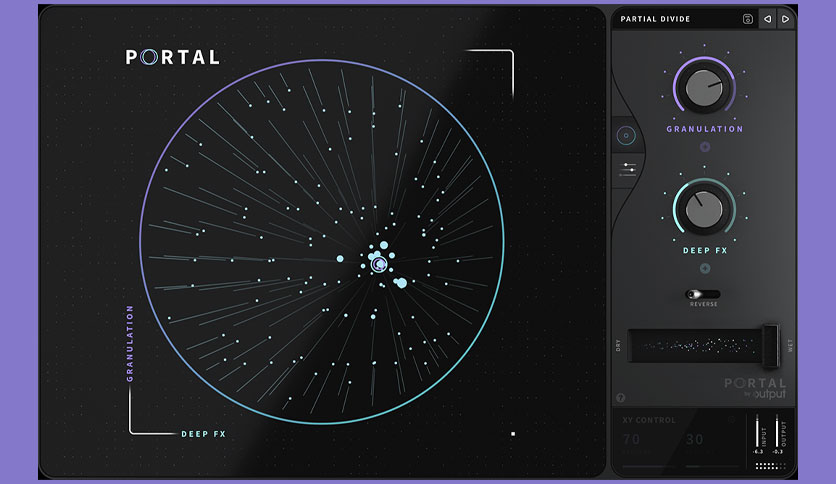Click the Deep FX axis label on XY pad

pyautogui.click(x=204, y=434)
